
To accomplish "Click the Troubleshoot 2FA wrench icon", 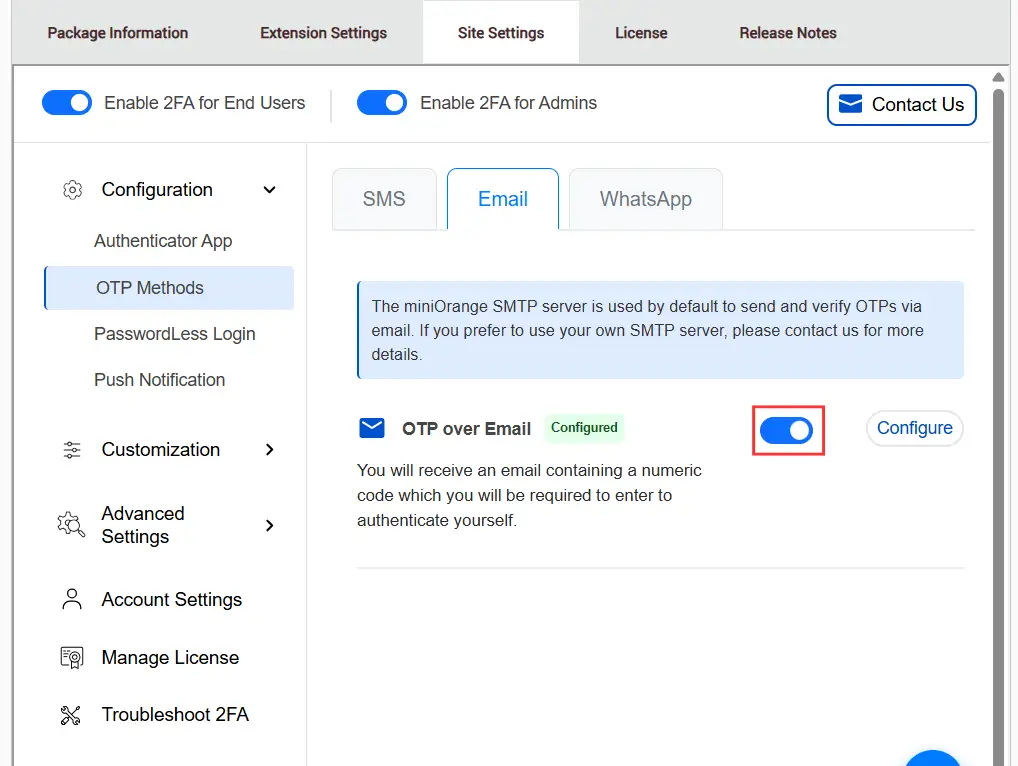I will coord(71,714).
